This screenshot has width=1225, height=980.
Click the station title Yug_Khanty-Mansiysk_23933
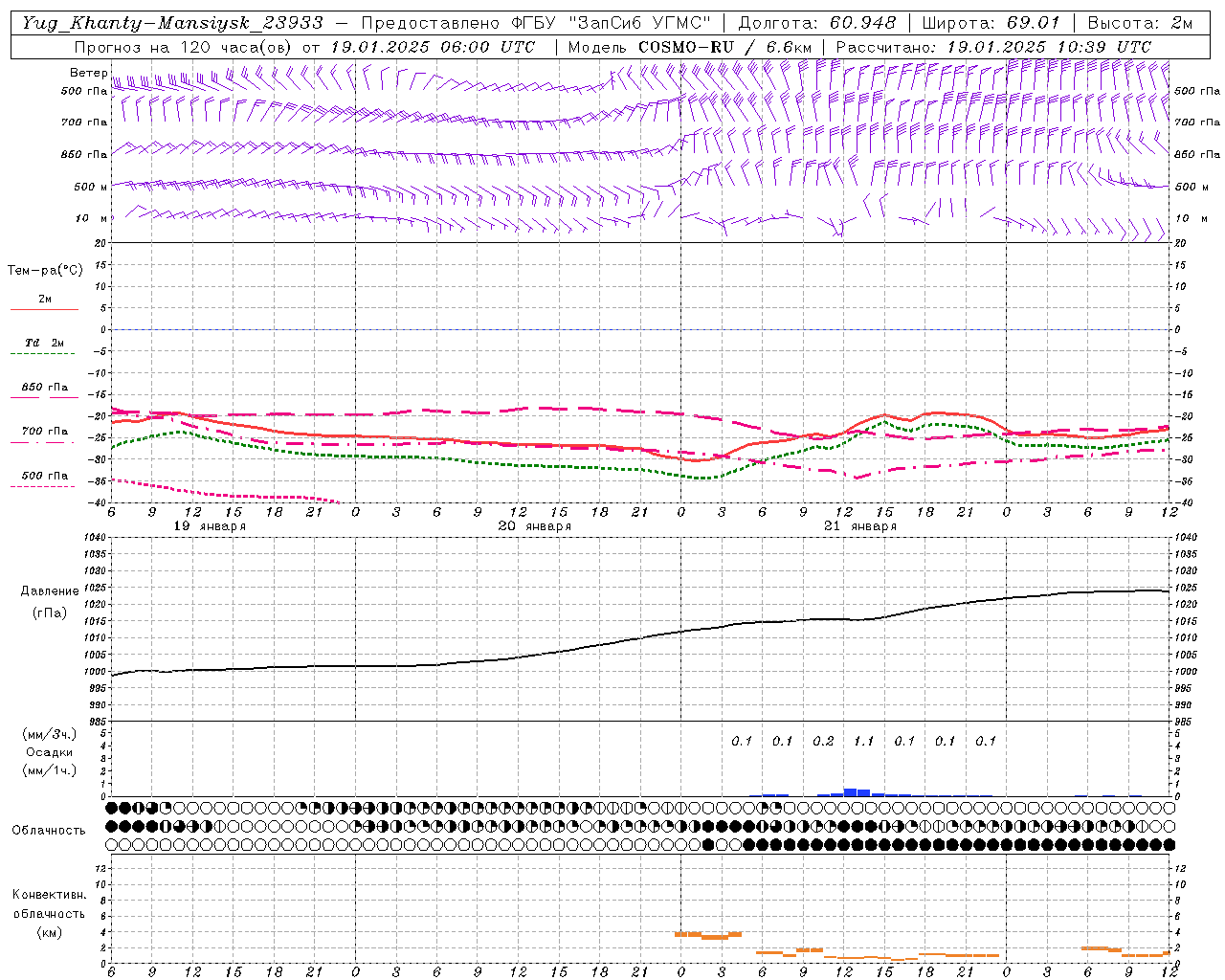[x=172, y=23]
